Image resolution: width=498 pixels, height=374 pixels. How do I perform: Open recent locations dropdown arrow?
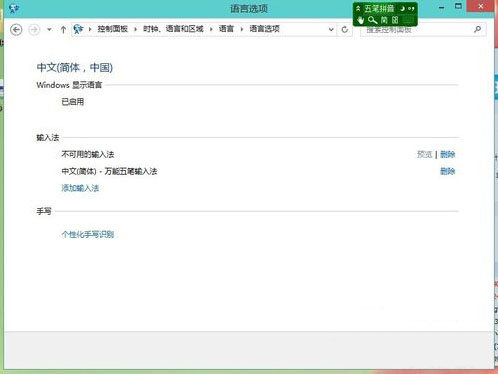(49, 30)
